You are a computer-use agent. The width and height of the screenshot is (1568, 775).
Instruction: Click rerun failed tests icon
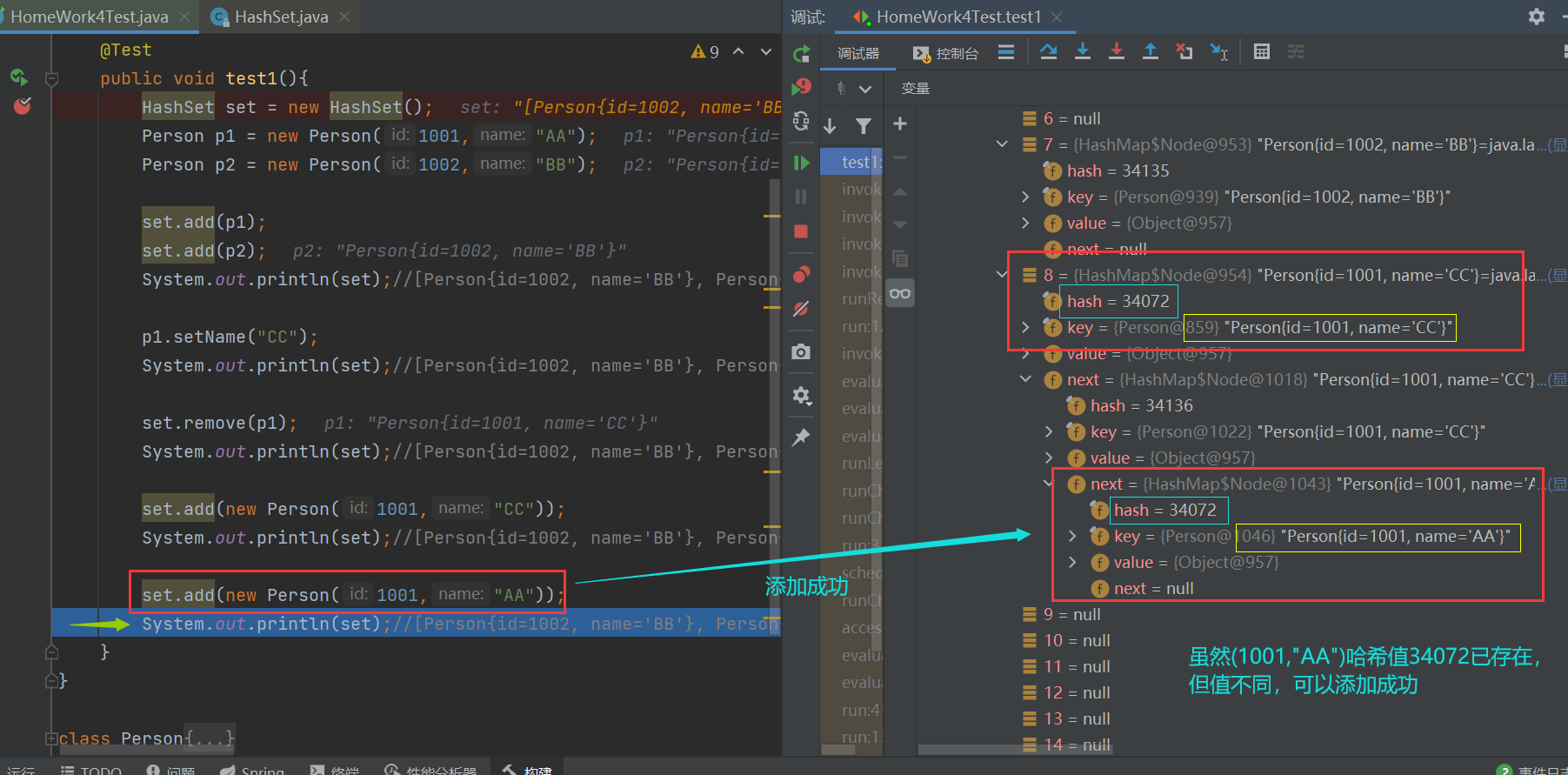(x=801, y=87)
